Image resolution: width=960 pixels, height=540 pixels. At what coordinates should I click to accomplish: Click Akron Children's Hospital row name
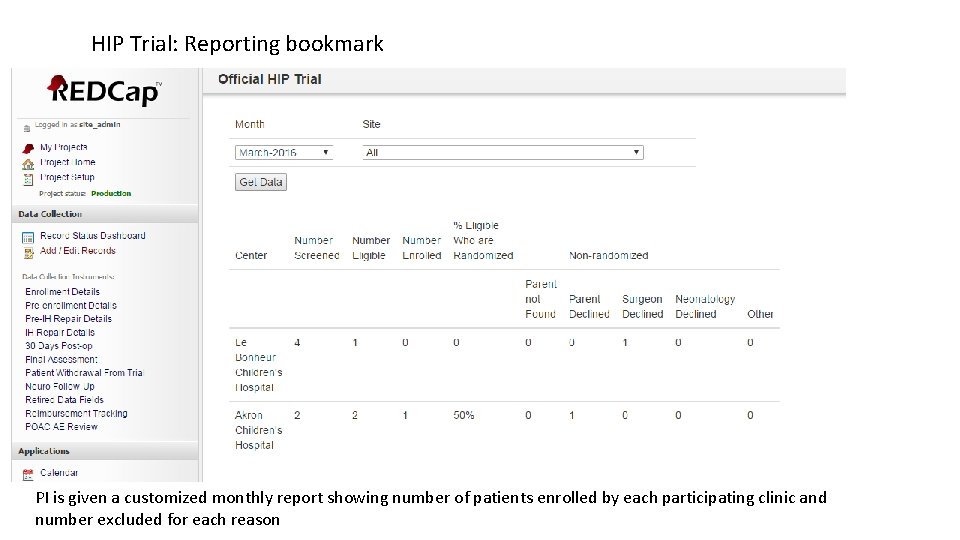point(258,430)
